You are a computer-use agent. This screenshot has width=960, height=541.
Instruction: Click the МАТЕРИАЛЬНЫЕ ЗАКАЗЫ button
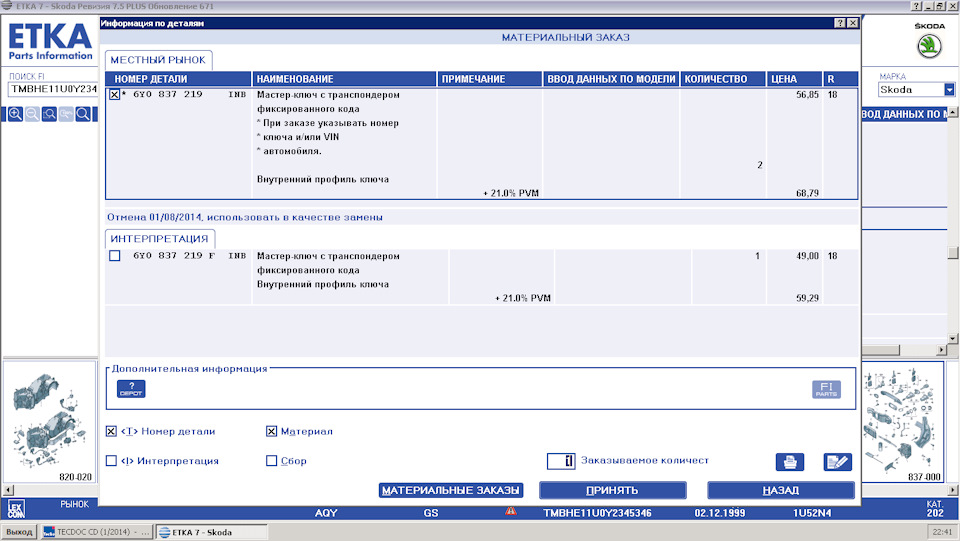click(x=451, y=490)
